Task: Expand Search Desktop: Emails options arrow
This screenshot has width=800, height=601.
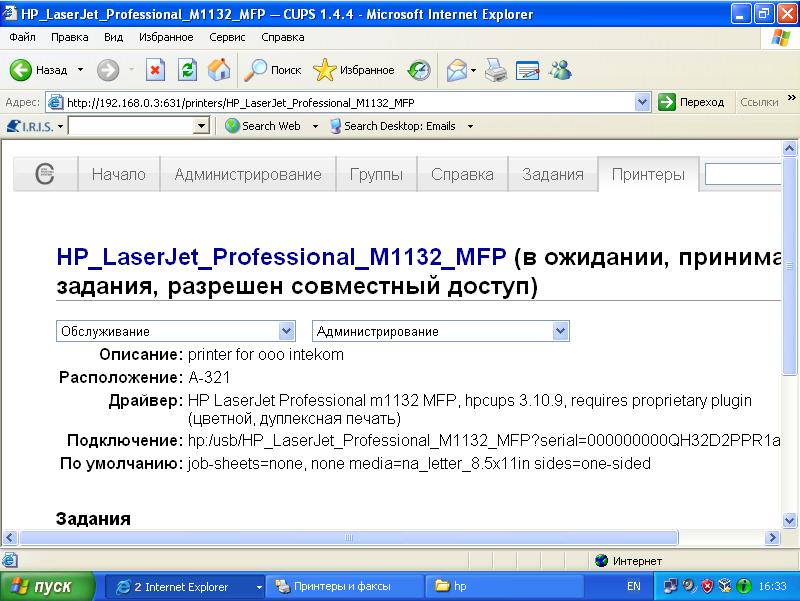Action: [470, 126]
